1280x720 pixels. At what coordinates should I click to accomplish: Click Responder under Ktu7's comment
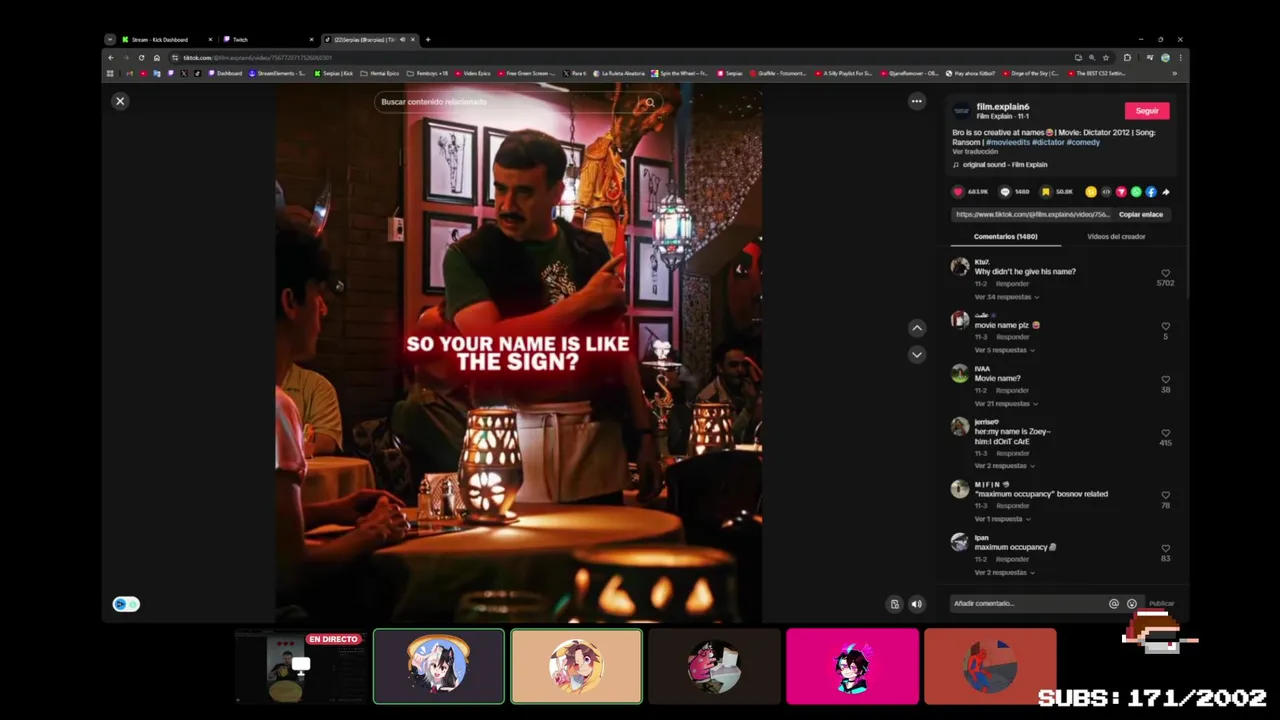(x=1012, y=284)
